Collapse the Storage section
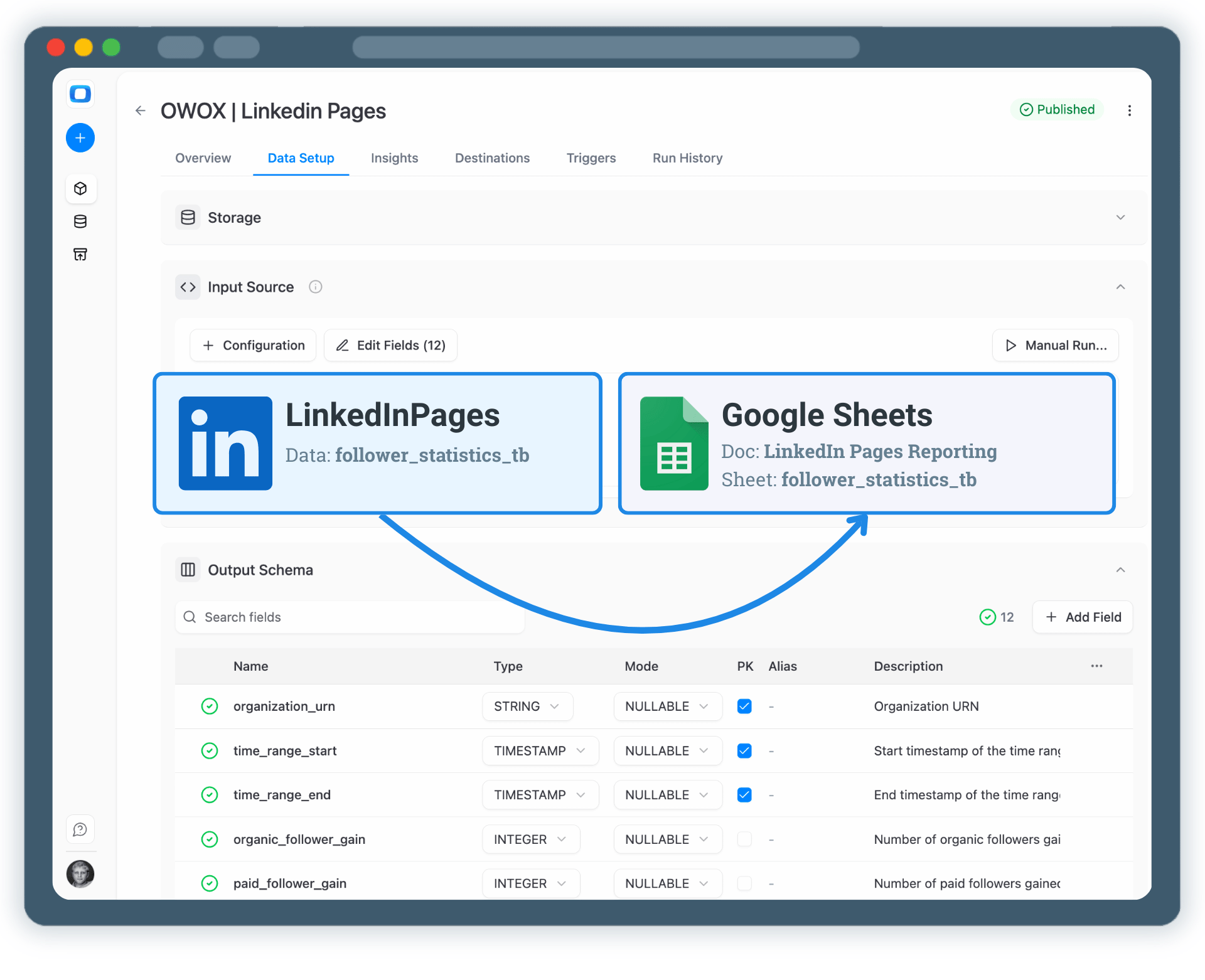The height and width of the screenshot is (980, 1205). [x=1121, y=217]
